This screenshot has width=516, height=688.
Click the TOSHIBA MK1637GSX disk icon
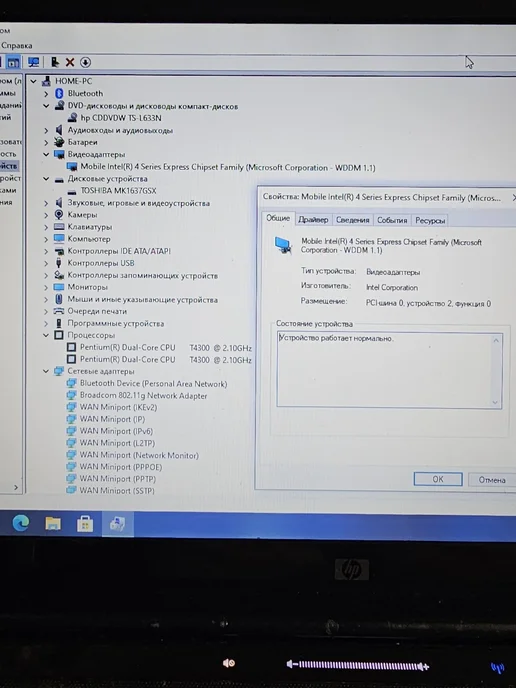(x=72, y=192)
